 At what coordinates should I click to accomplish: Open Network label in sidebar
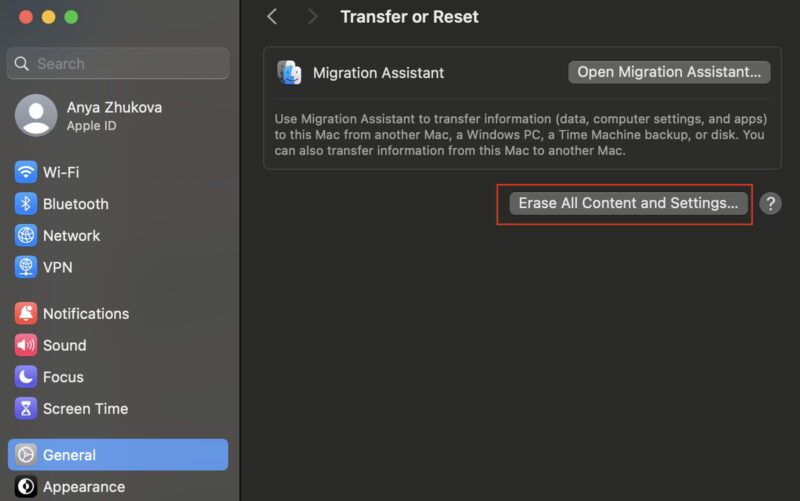click(x=71, y=236)
